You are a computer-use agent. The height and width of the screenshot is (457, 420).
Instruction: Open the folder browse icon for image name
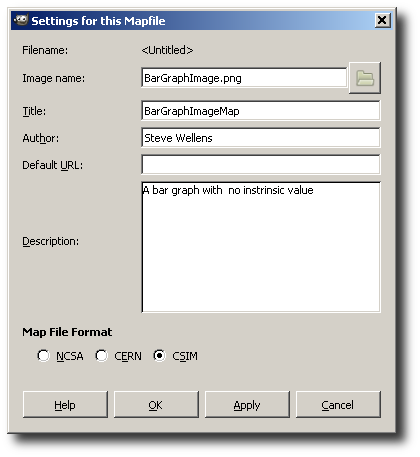click(365, 78)
